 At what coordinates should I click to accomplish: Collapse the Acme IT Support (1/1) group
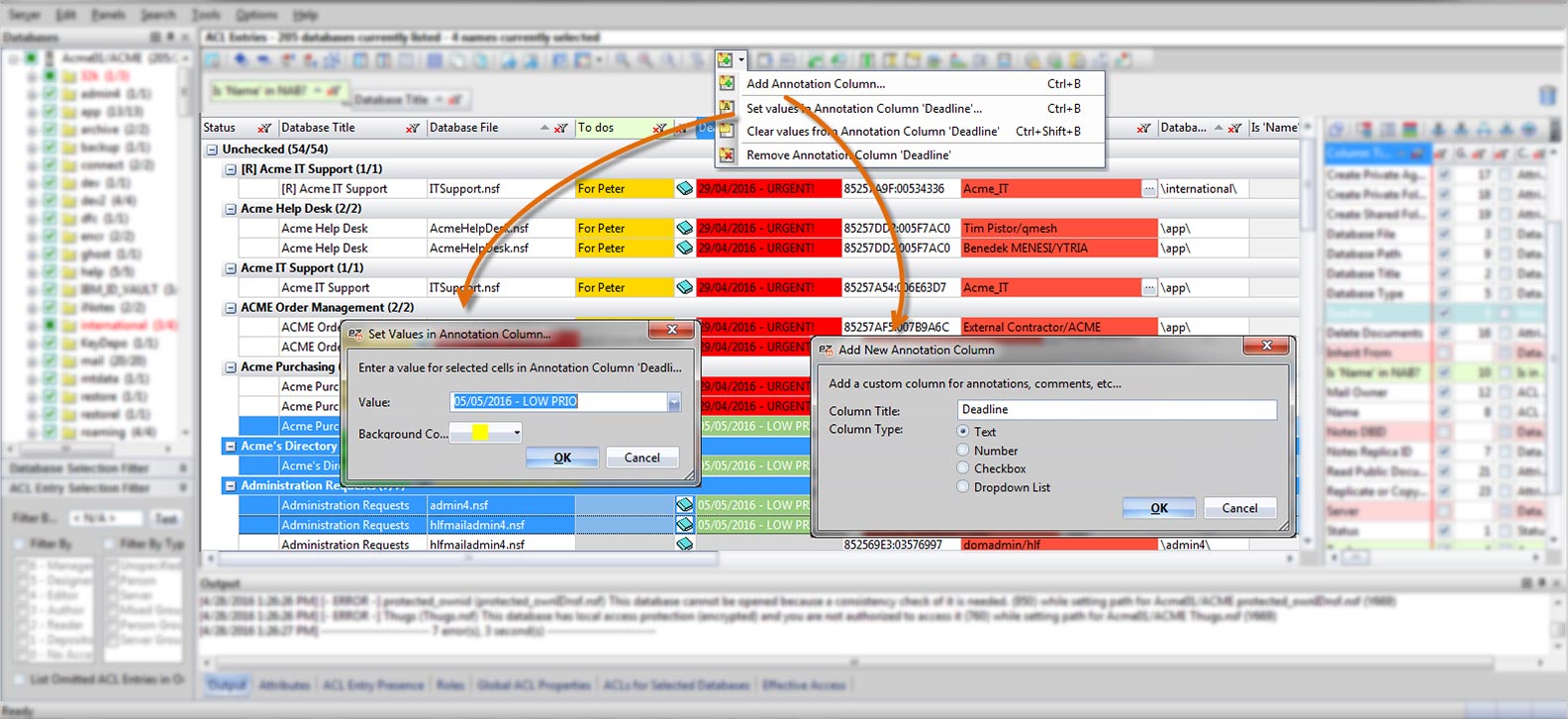(x=231, y=268)
